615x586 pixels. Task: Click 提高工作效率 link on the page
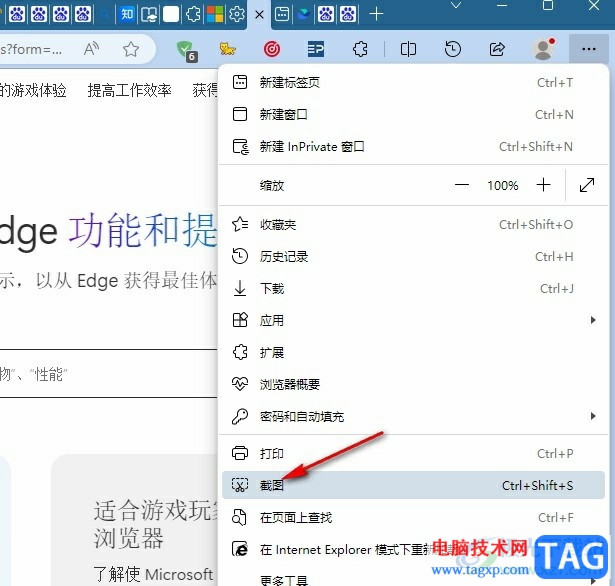[129, 91]
